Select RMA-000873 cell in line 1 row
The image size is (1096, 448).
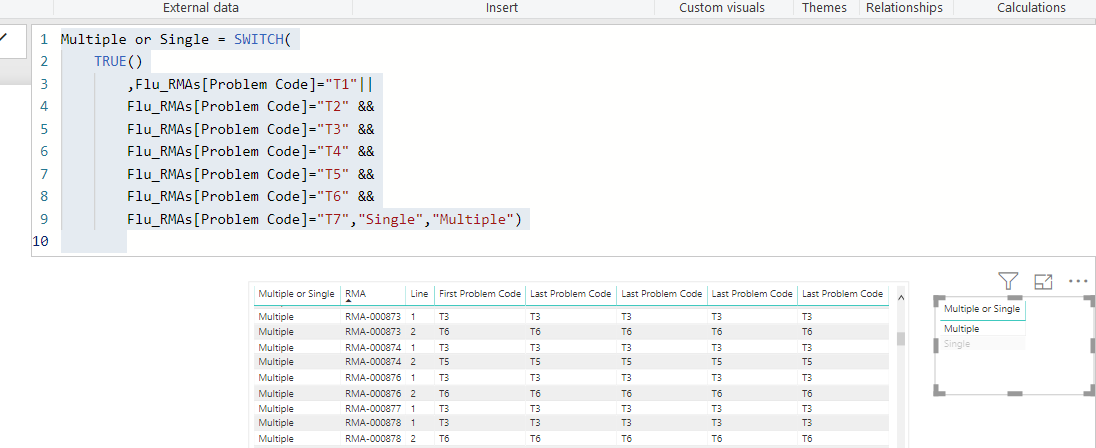pyautogui.click(x=373, y=317)
